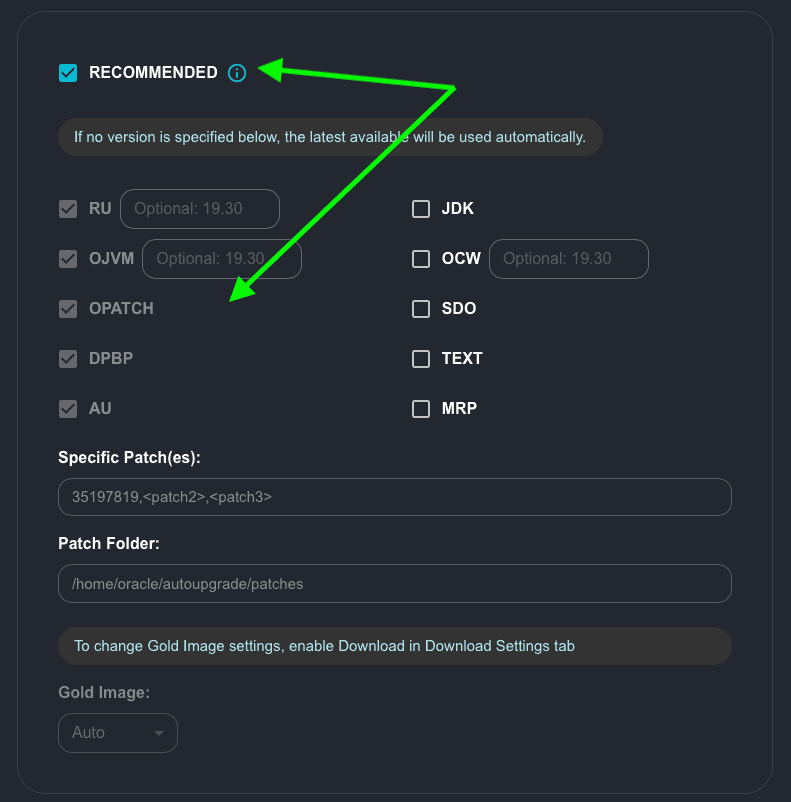The image size is (791, 802).
Task: Toggle the OPATCH checkbox
Action: click(x=68, y=309)
